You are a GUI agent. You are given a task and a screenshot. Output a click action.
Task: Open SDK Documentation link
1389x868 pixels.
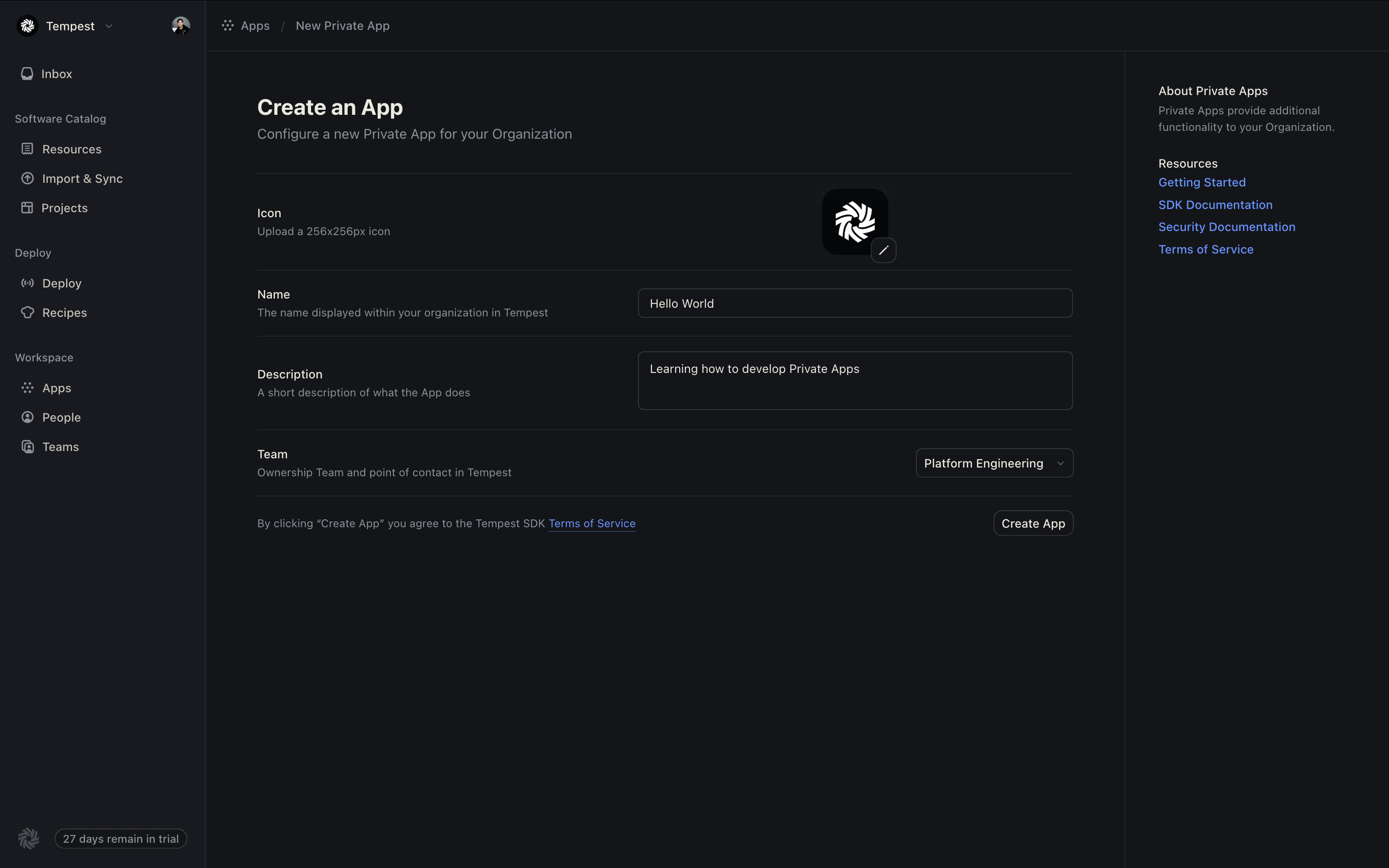[x=1214, y=205]
